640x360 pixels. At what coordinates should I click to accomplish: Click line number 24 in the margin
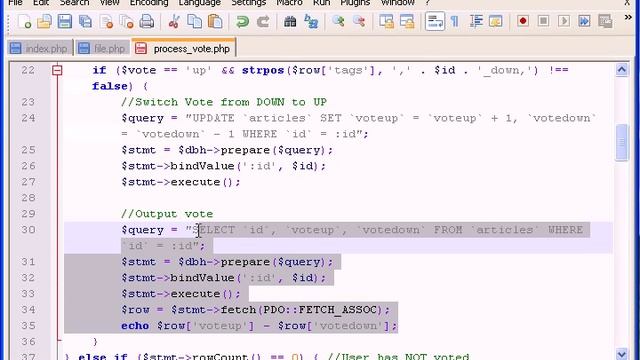(28, 118)
